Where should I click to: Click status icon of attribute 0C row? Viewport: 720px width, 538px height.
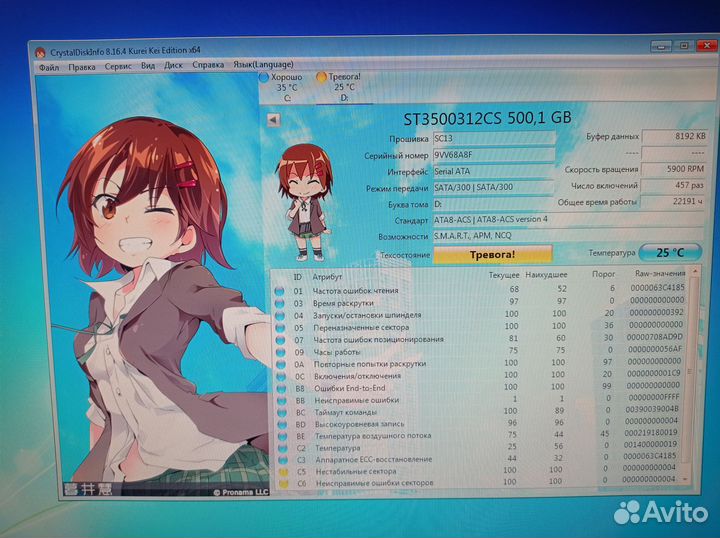pos(281,376)
